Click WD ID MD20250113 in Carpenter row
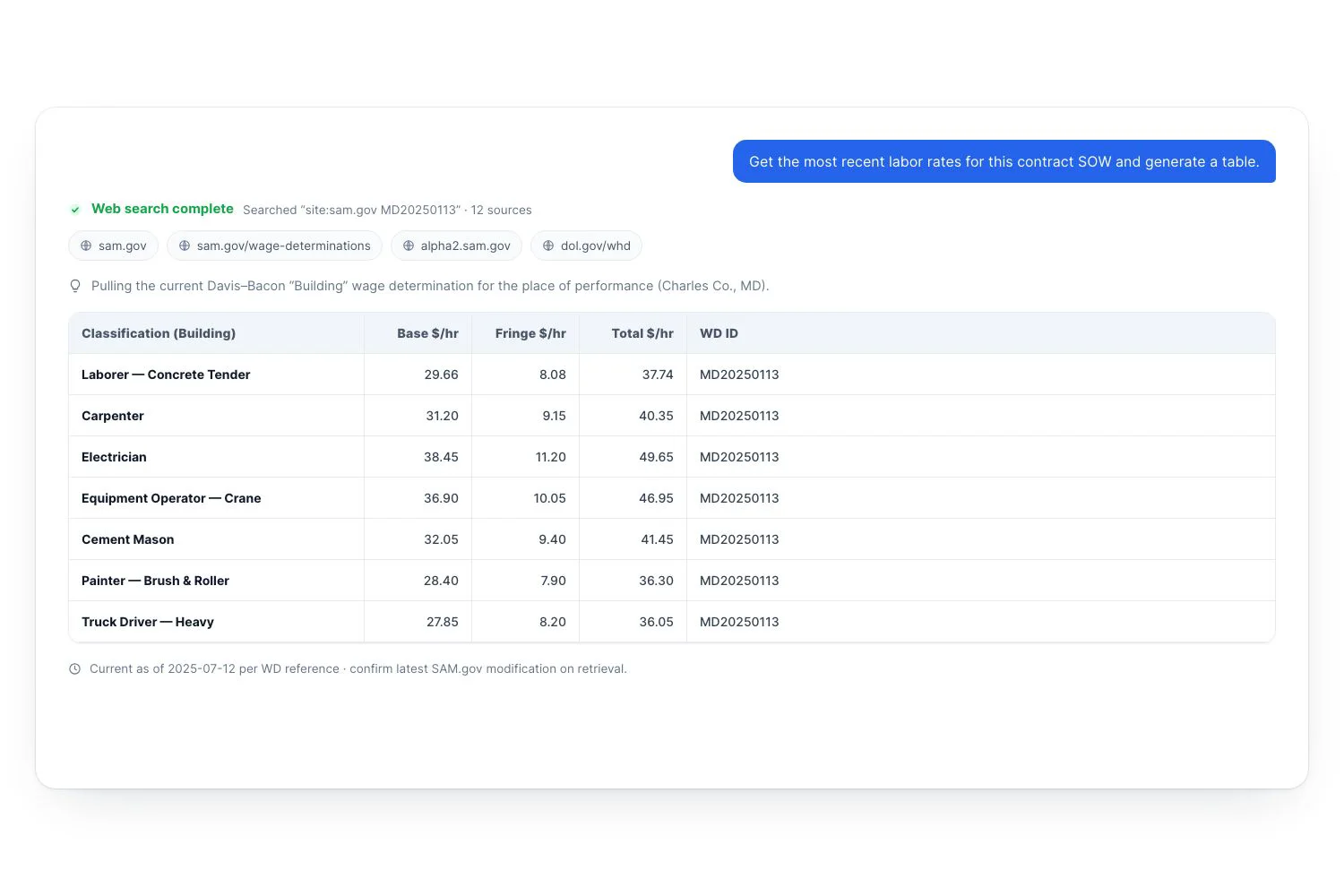Image resolution: width=1344 pixels, height=896 pixels. coord(739,416)
